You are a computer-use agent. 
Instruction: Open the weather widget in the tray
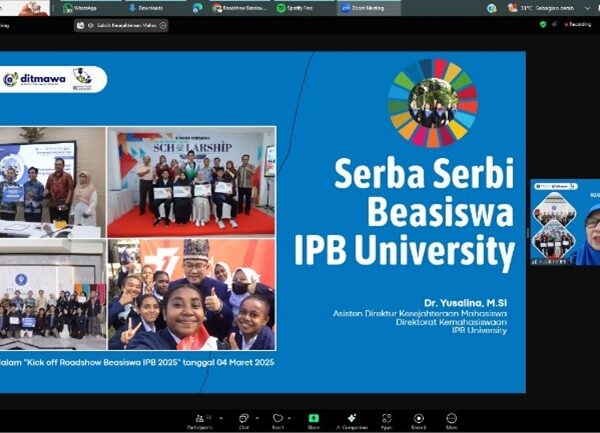[540, 8]
